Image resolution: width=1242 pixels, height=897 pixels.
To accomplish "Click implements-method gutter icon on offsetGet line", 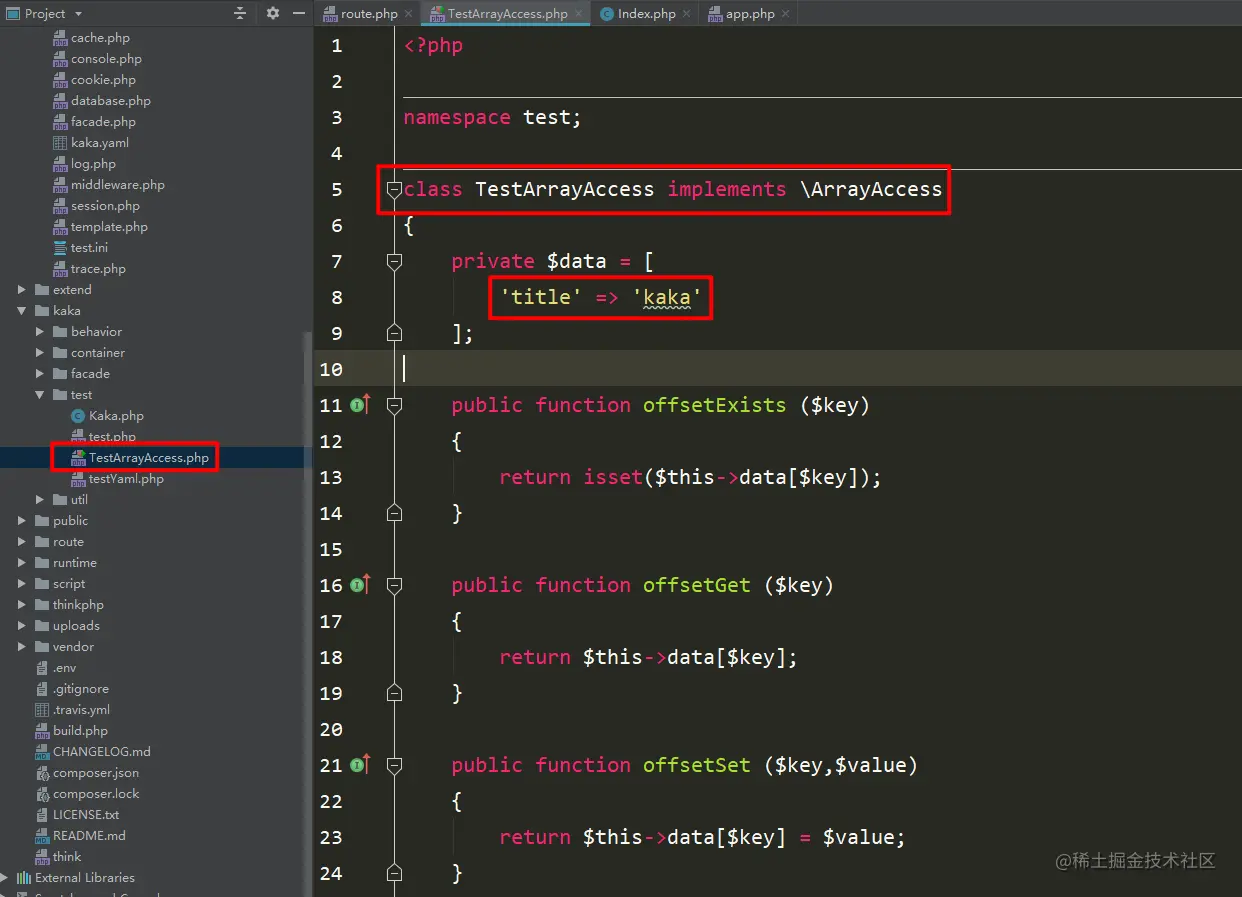I will [360, 584].
